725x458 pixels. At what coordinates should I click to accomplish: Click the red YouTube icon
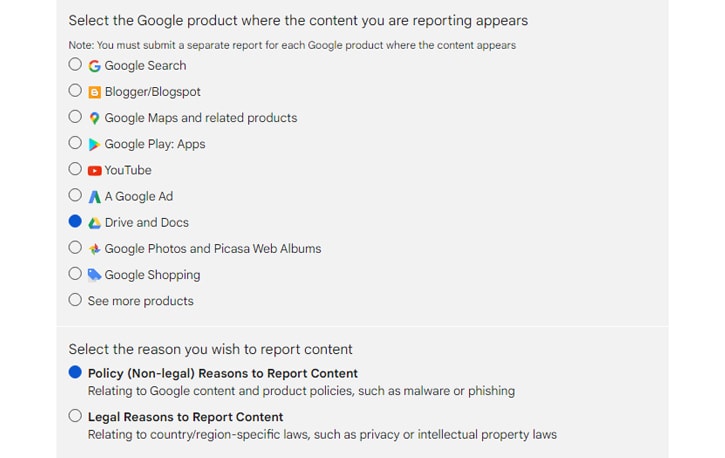94,171
